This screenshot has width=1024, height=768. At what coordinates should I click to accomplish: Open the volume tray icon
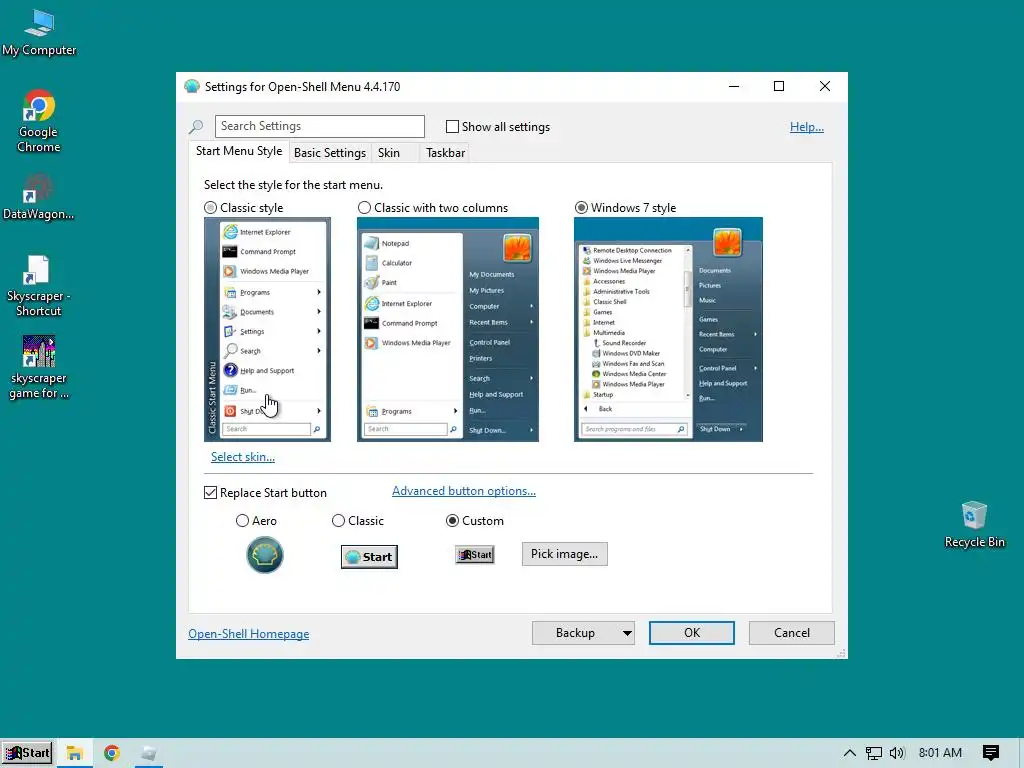pyautogui.click(x=897, y=753)
